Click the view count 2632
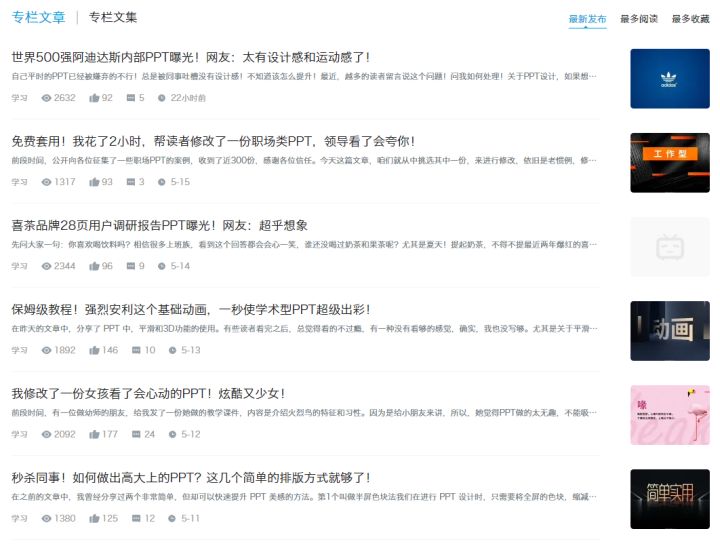 coord(65,98)
